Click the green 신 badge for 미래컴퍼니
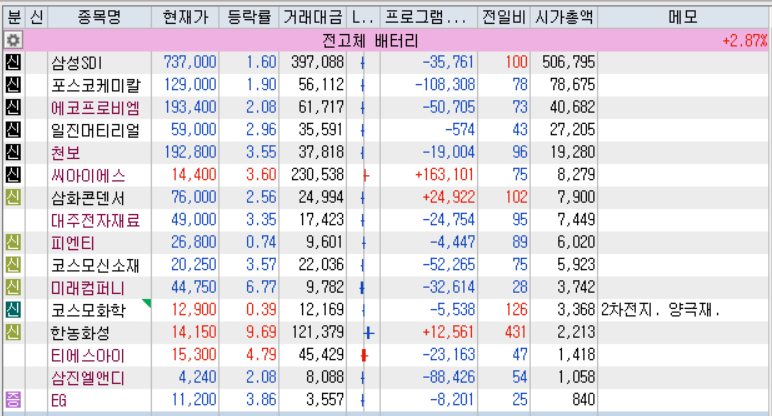The width and height of the screenshot is (772, 416). click(x=13, y=288)
